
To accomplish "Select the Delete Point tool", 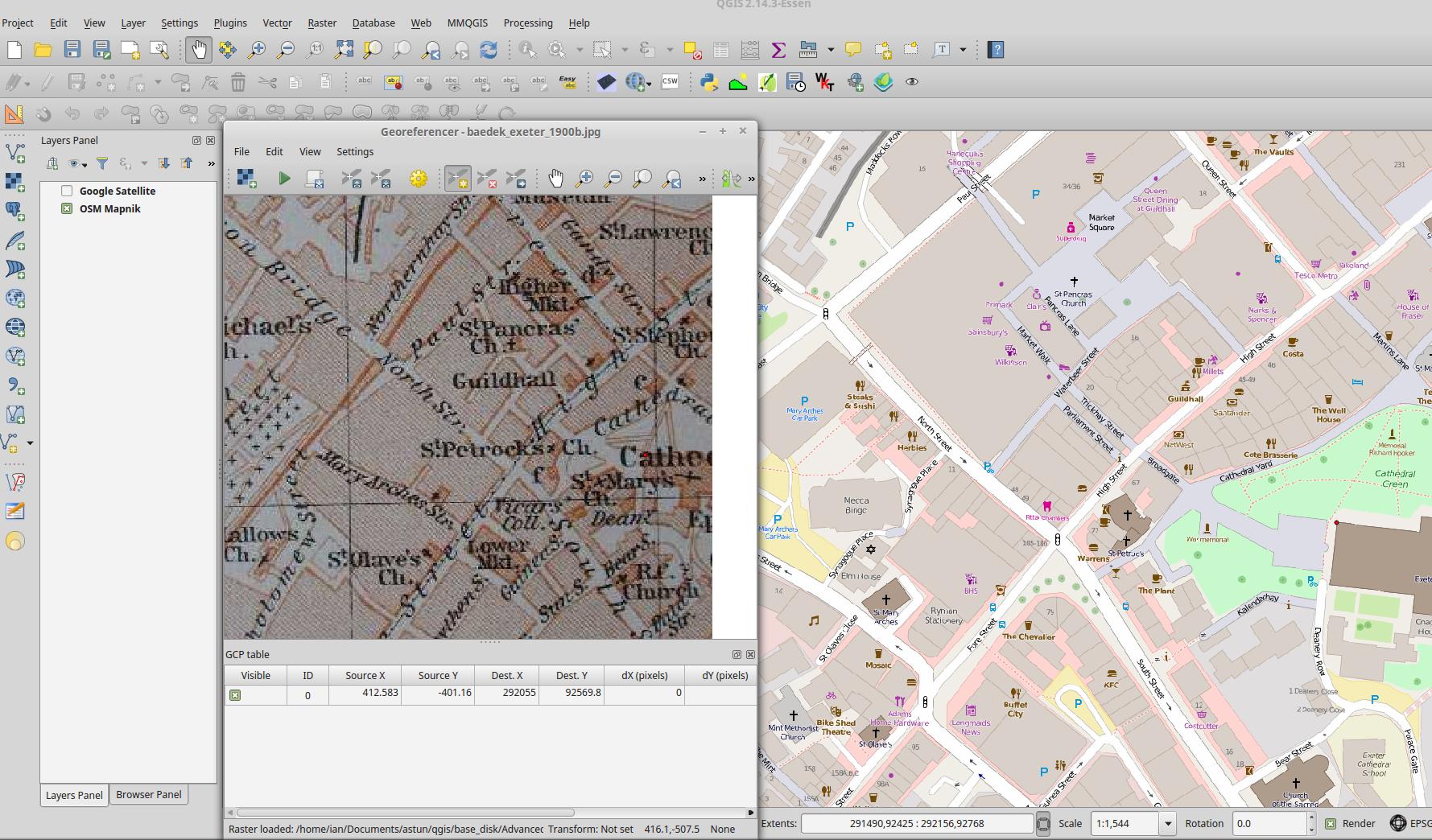I will coord(487,179).
